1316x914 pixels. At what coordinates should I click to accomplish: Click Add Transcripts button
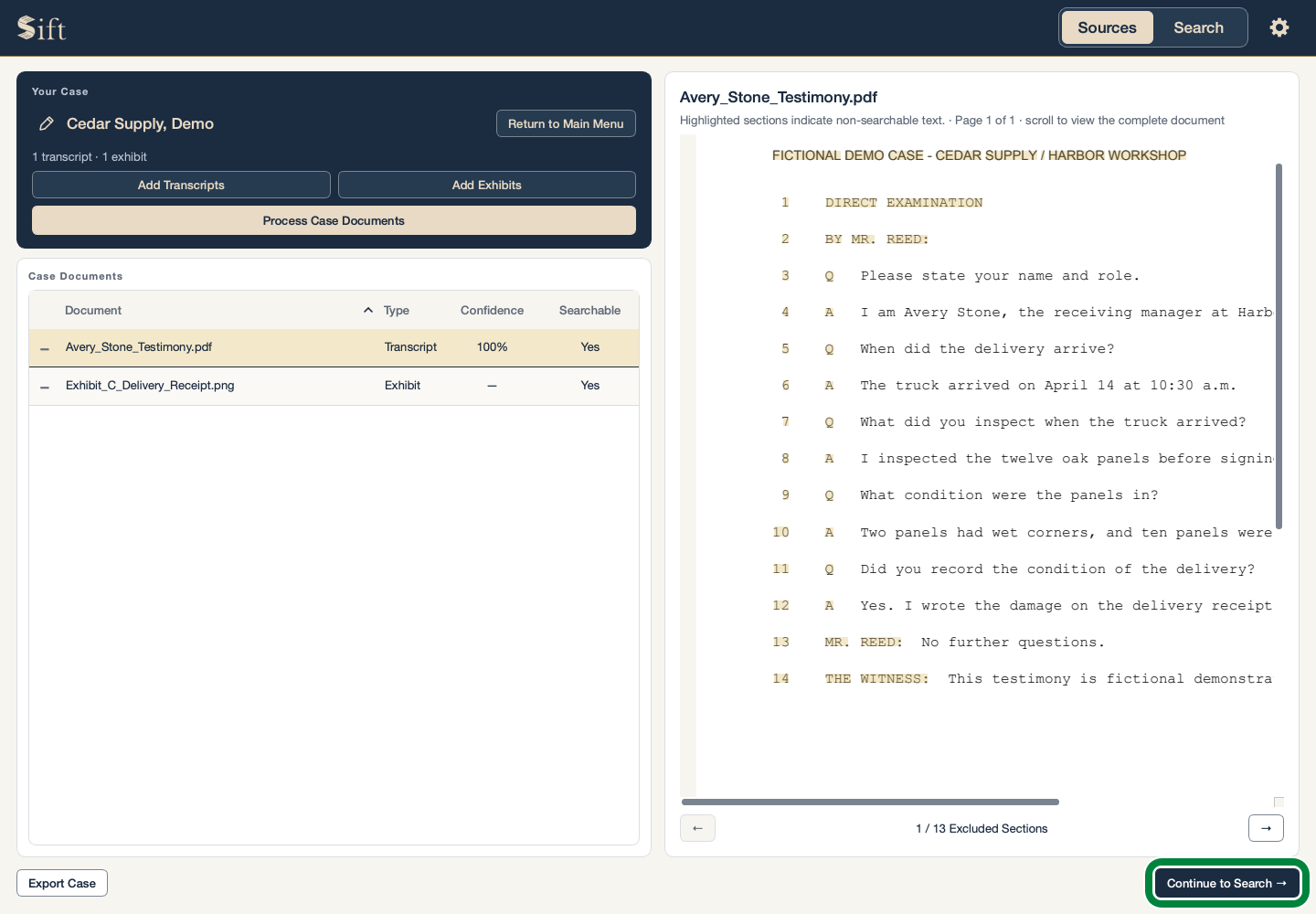coord(181,185)
